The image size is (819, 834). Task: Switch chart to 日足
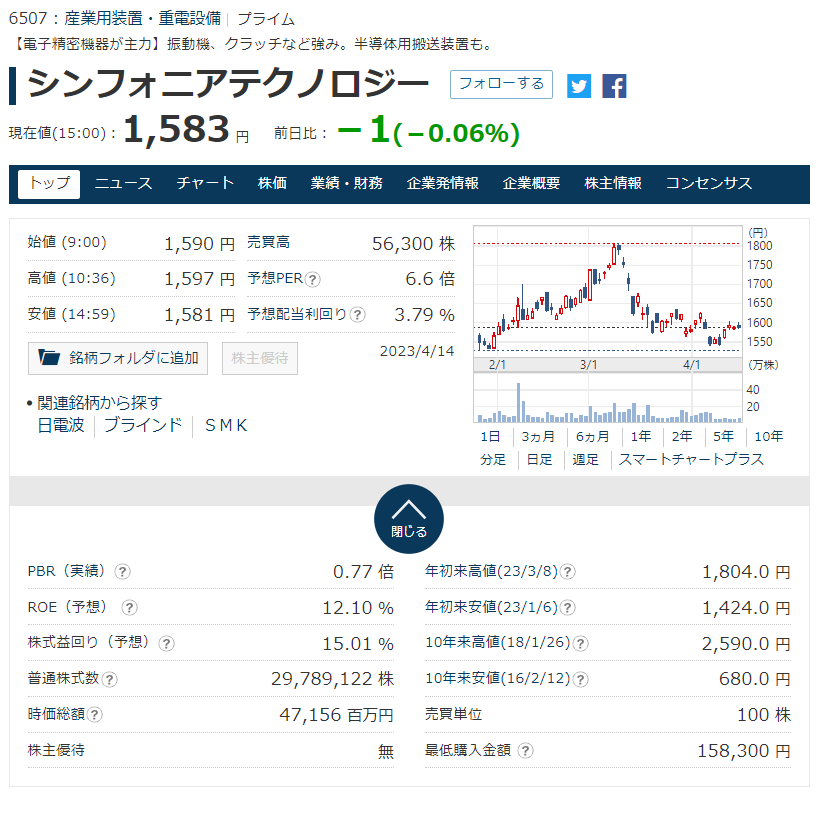[539, 460]
